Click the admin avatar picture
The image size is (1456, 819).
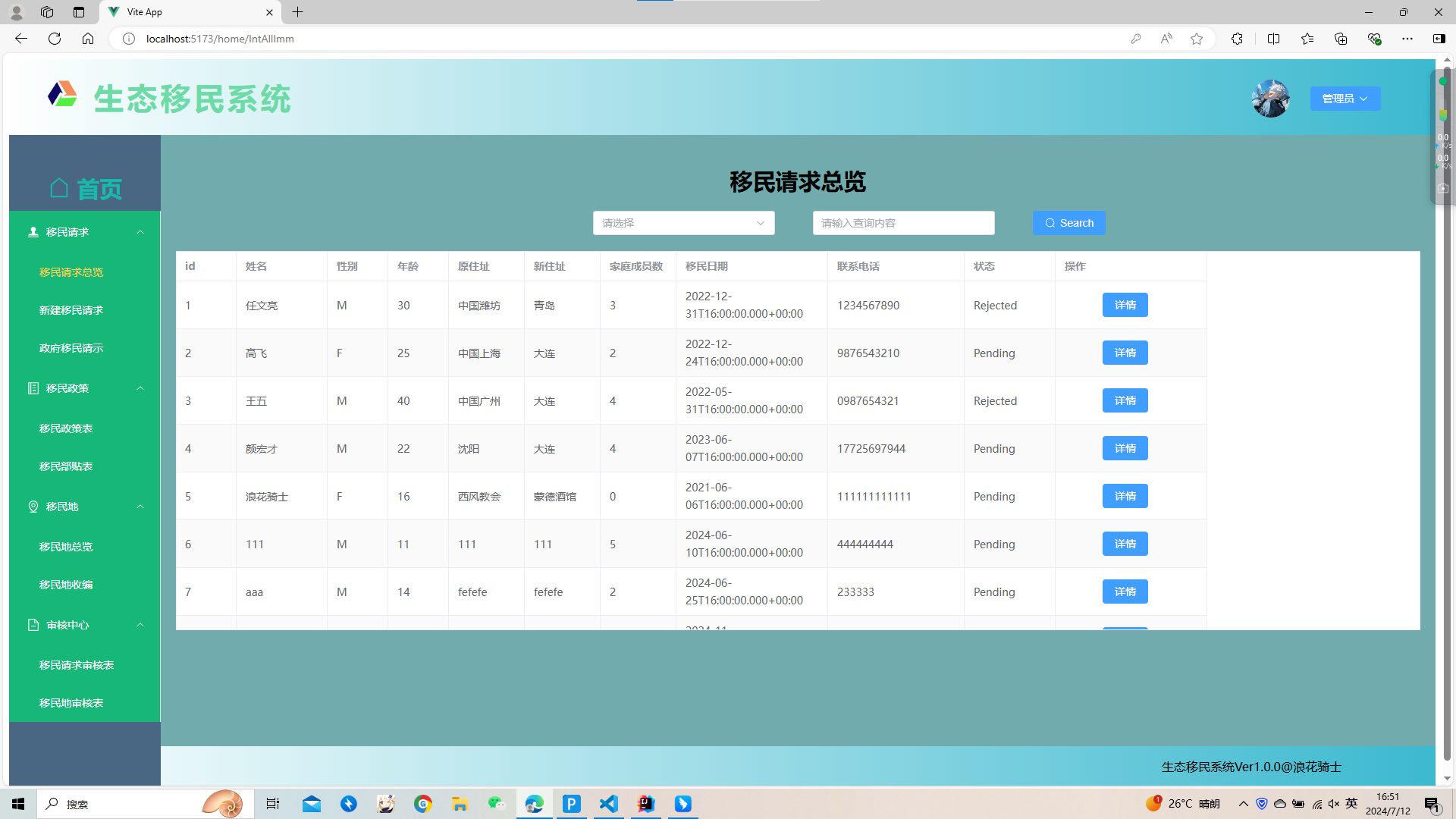click(x=1271, y=99)
